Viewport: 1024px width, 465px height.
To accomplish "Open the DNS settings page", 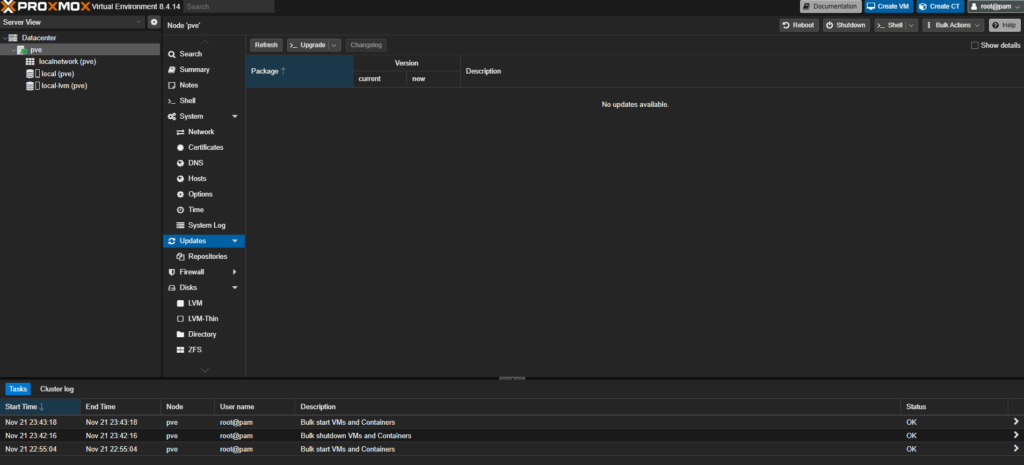I will [195, 163].
